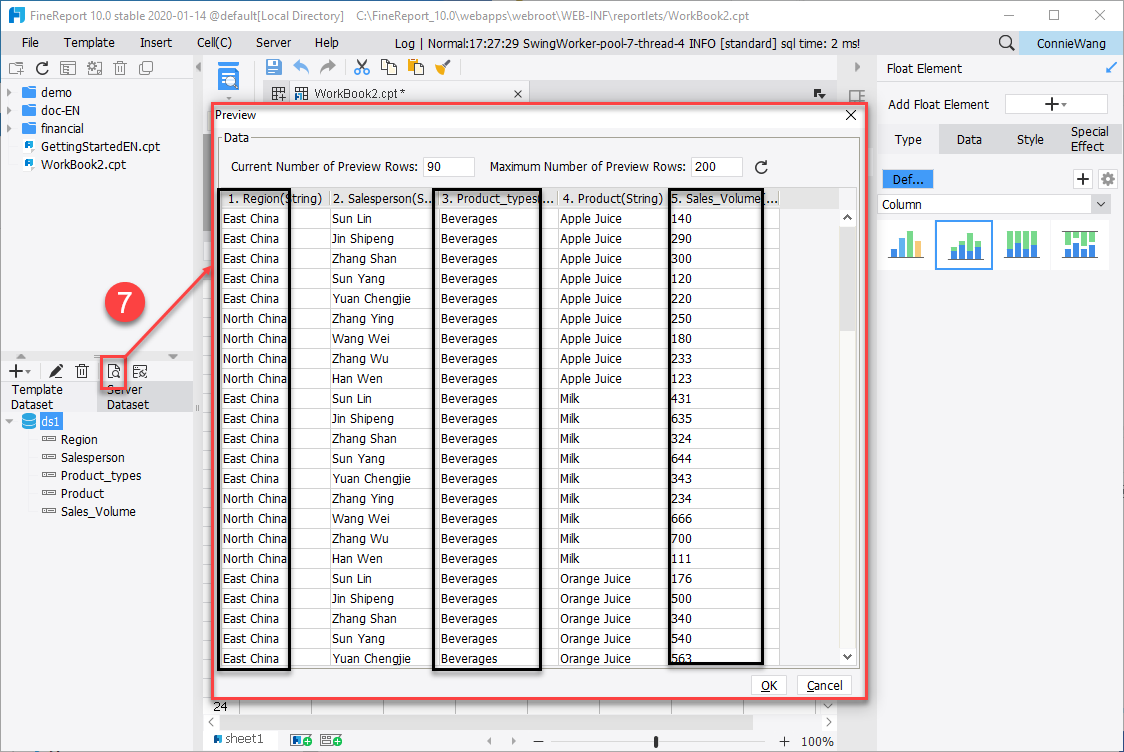This screenshot has height=752, width=1124.
Task: Collapse the ds1 dataset node
Action: point(9,422)
